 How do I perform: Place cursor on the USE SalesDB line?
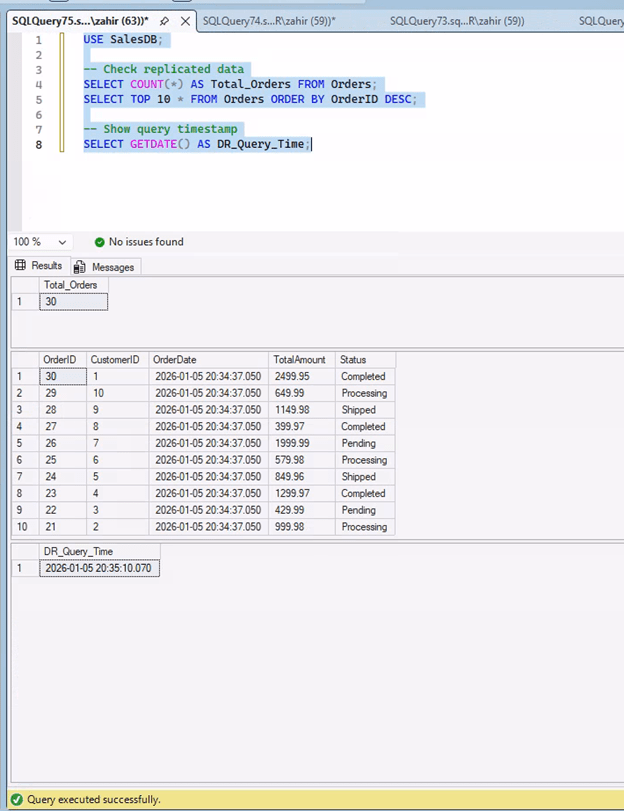pyautogui.click(x=123, y=39)
